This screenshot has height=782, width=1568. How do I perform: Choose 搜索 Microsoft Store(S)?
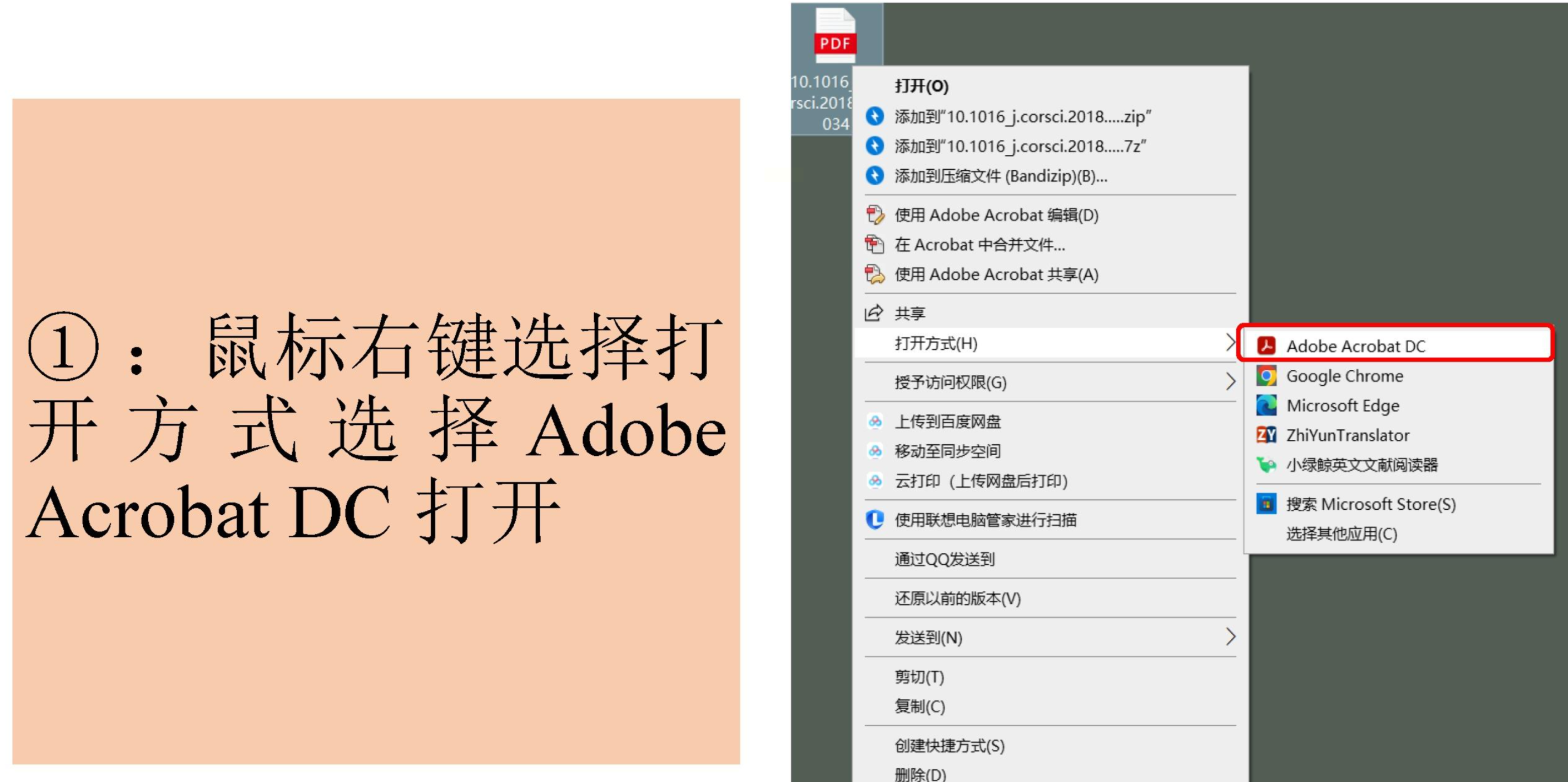(1399, 504)
